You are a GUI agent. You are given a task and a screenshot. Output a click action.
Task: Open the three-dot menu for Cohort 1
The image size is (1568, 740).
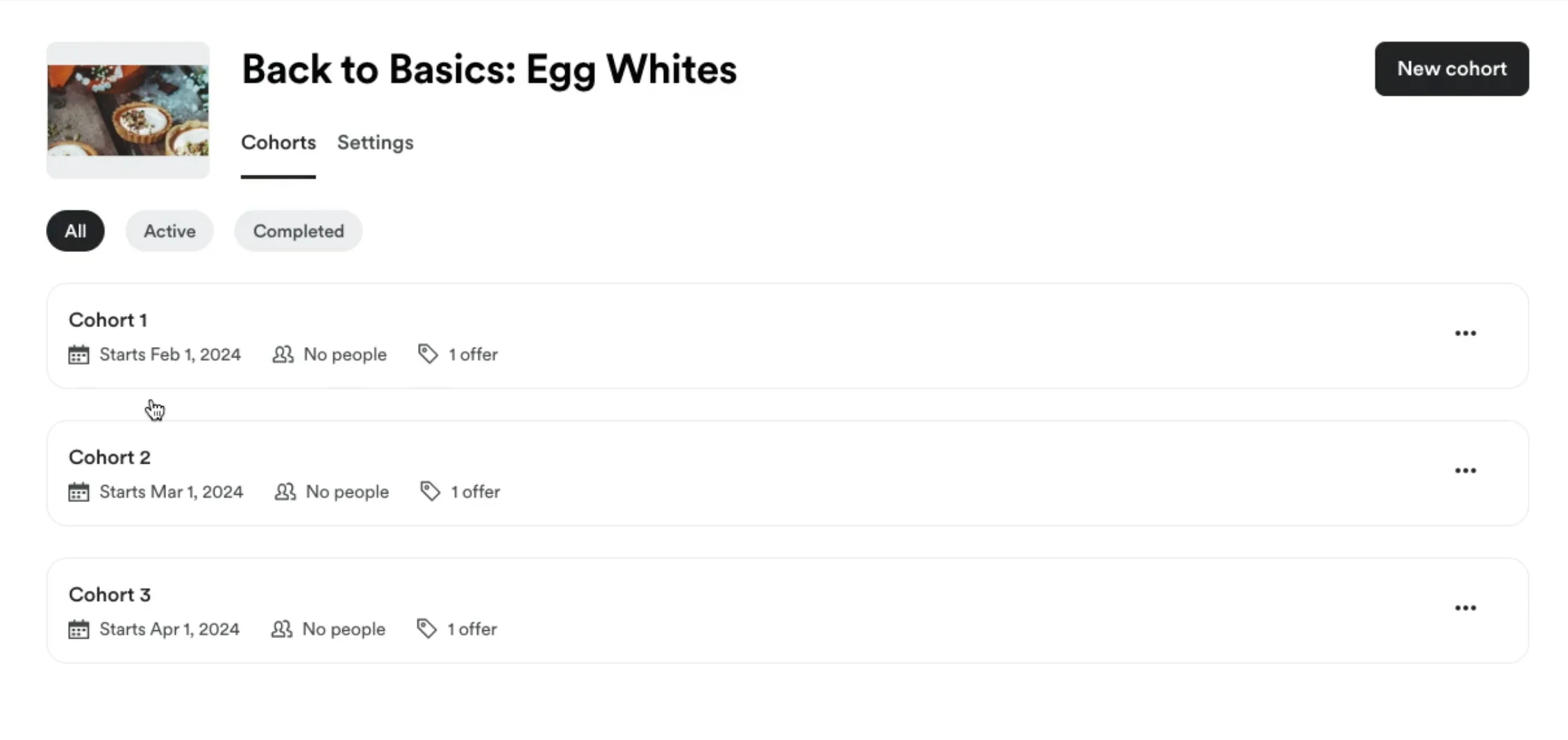click(x=1465, y=334)
